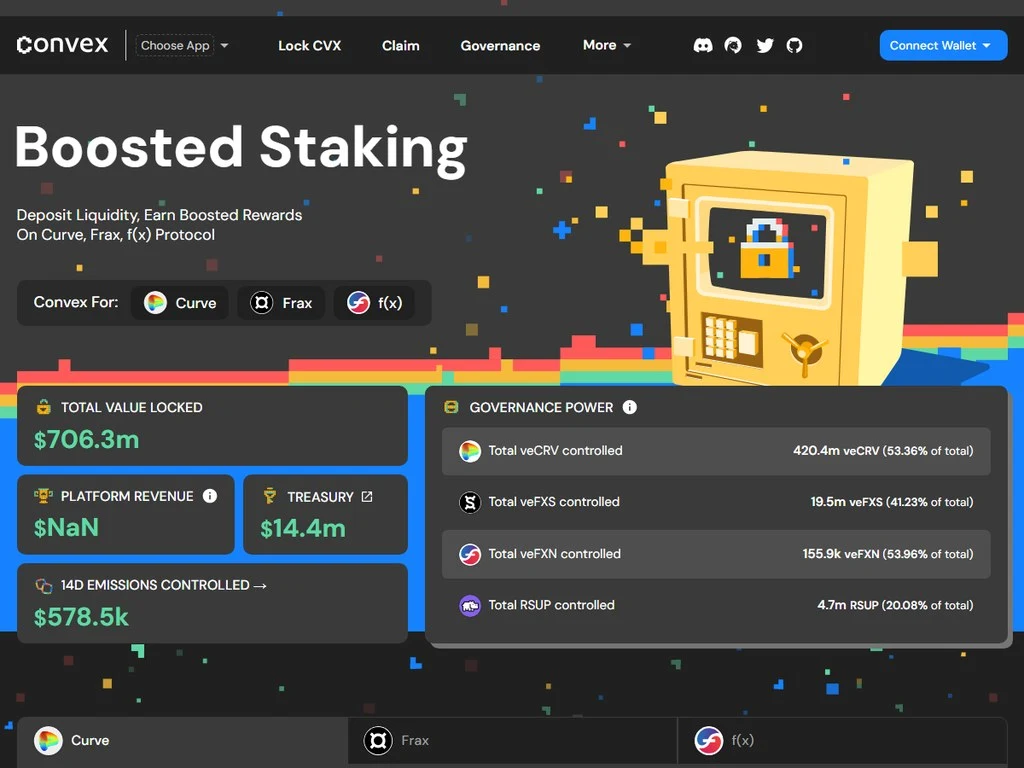The width and height of the screenshot is (1024, 768).
Task: Click the Total Value Locked label
Action: point(131,408)
